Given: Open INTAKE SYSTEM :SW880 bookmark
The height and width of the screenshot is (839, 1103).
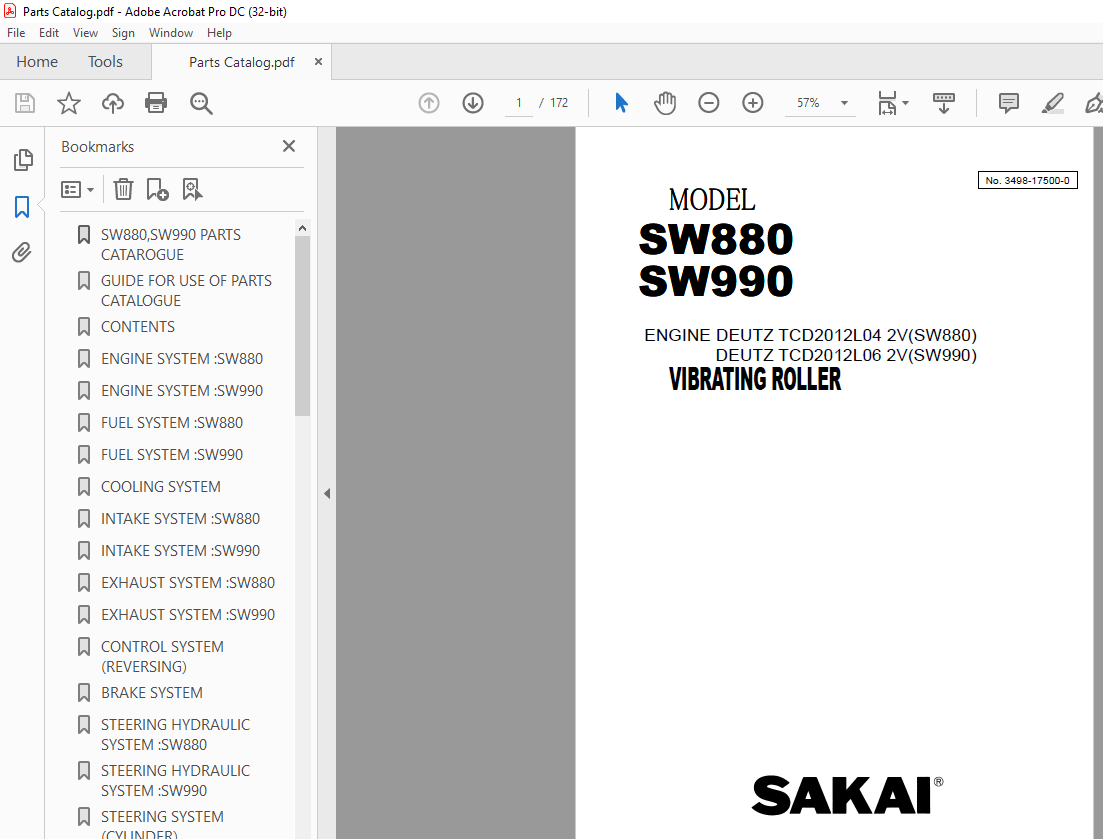Looking at the screenshot, I should (180, 519).
